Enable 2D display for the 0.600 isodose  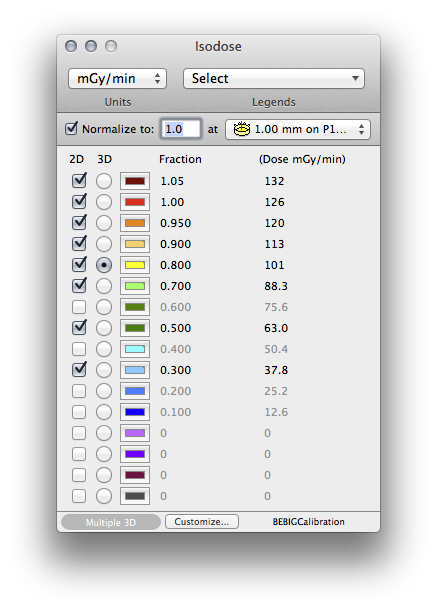coord(79,307)
